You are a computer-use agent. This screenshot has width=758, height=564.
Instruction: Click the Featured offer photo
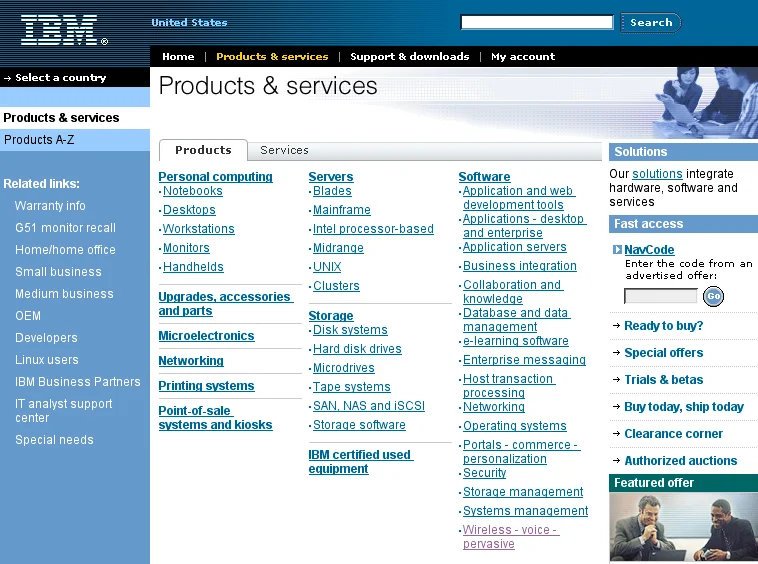coord(684,528)
